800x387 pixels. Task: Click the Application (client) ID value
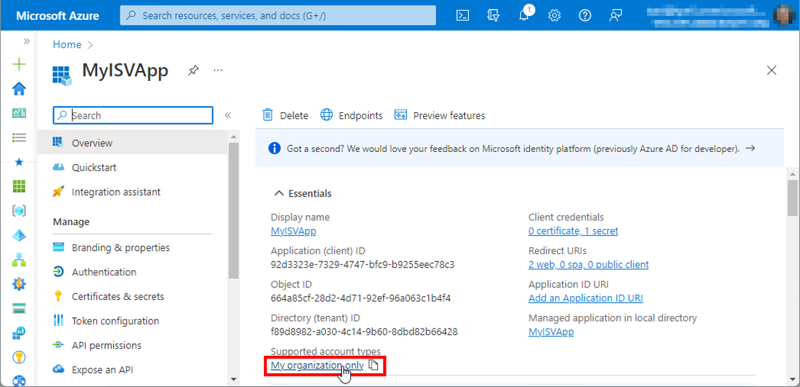(362, 265)
